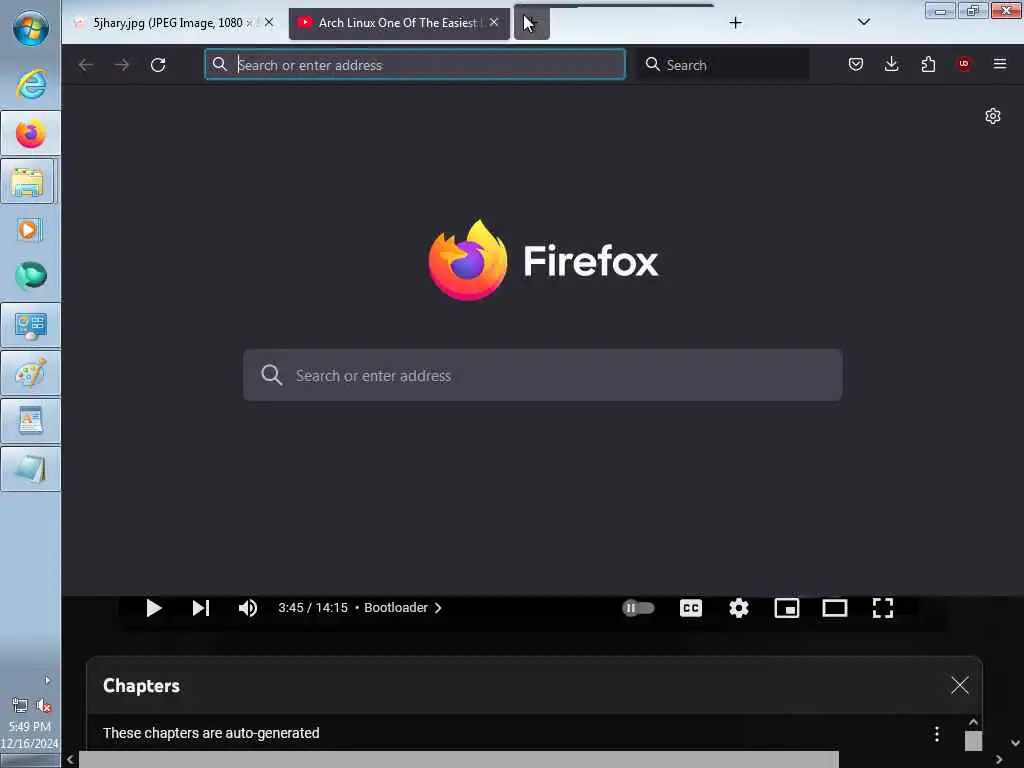Mute the YouTube video volume
Screen dimensions: 1024x768
click(248, 608)
